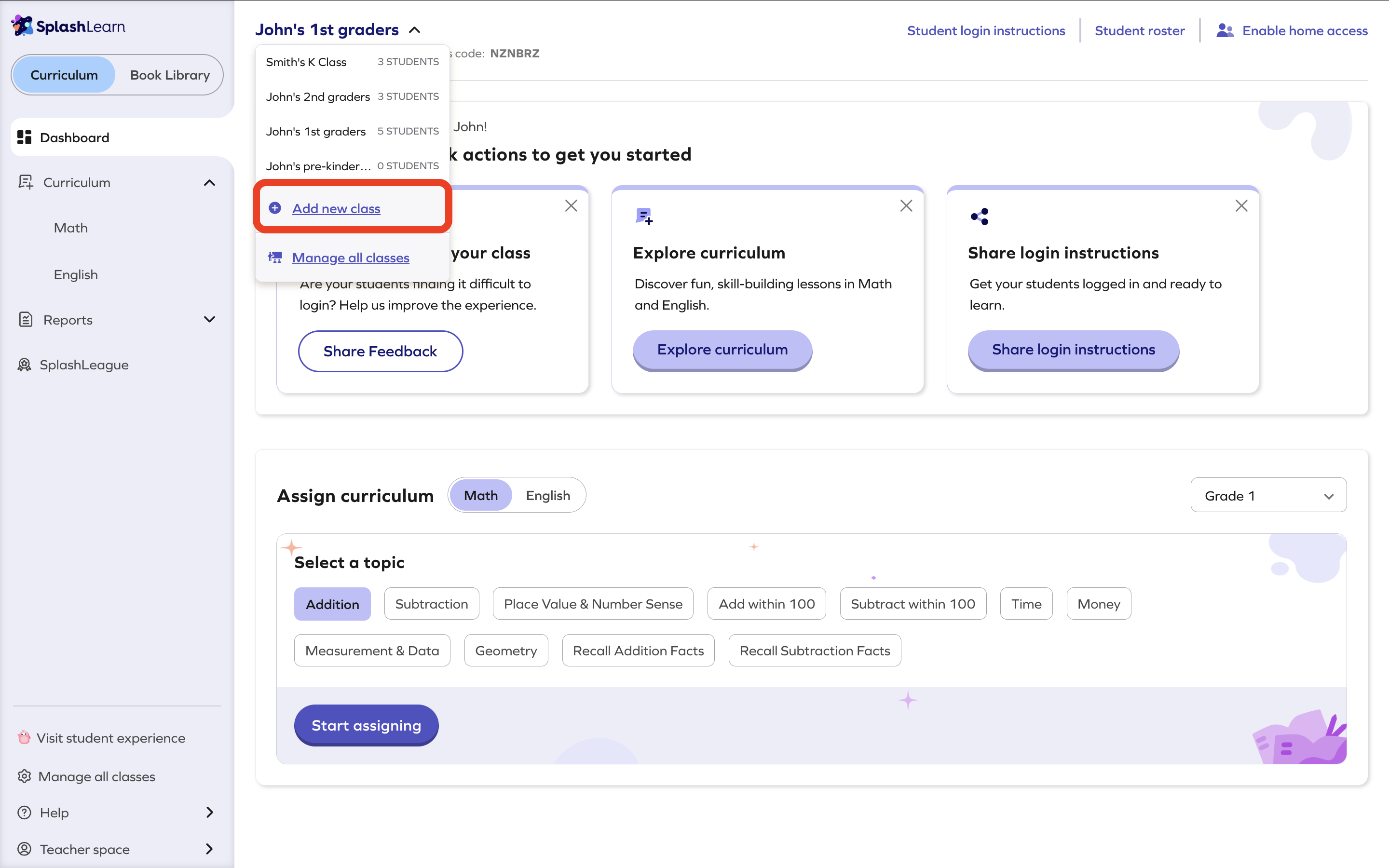Click the SplashLearn logo
The image size is (1389, 868).
pos(68,26)
